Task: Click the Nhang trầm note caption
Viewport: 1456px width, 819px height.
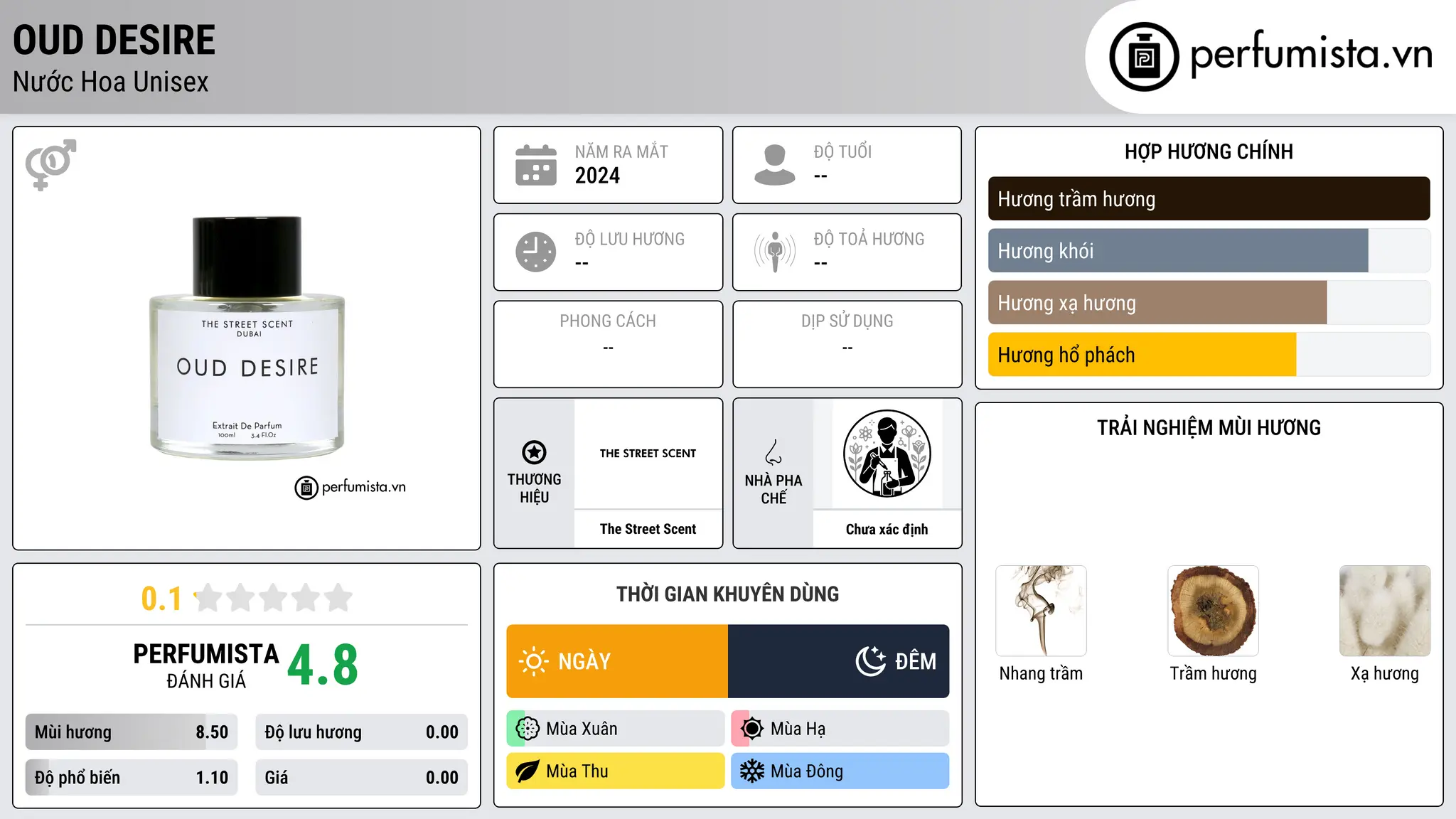Action: (x=1041, y=673)
